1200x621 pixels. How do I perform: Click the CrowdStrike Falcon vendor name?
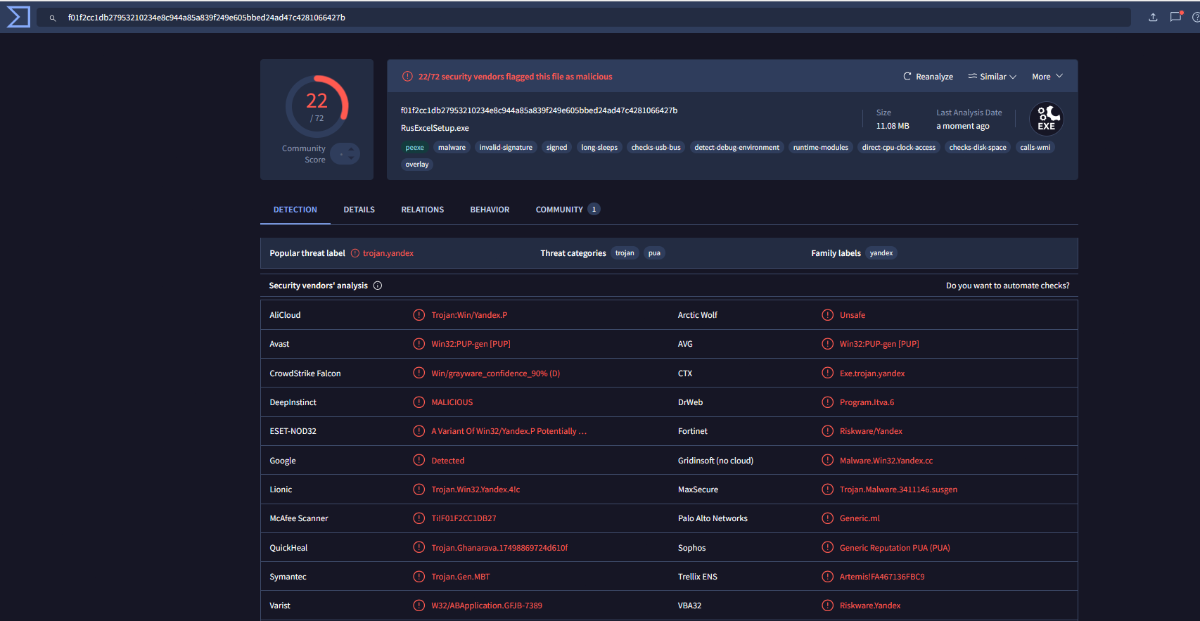click(x=305, y=373)
